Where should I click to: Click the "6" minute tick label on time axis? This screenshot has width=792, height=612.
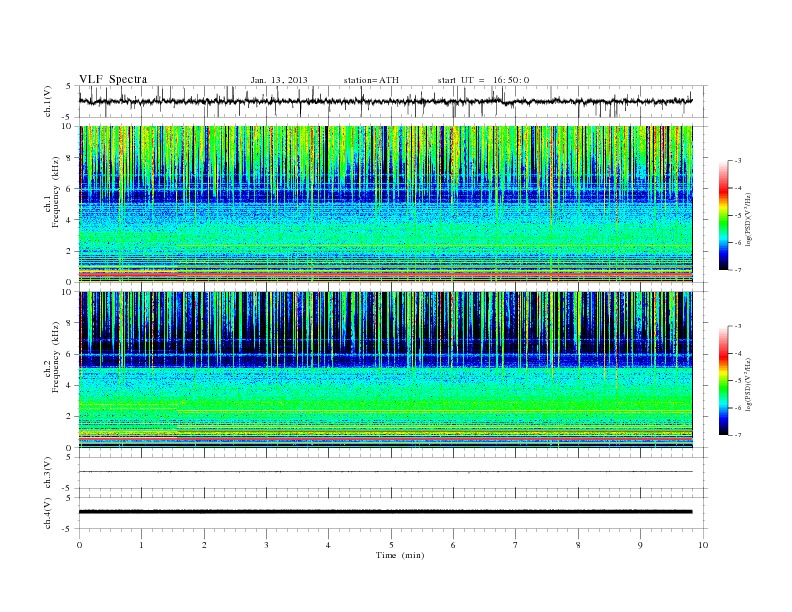click(453, 545)
